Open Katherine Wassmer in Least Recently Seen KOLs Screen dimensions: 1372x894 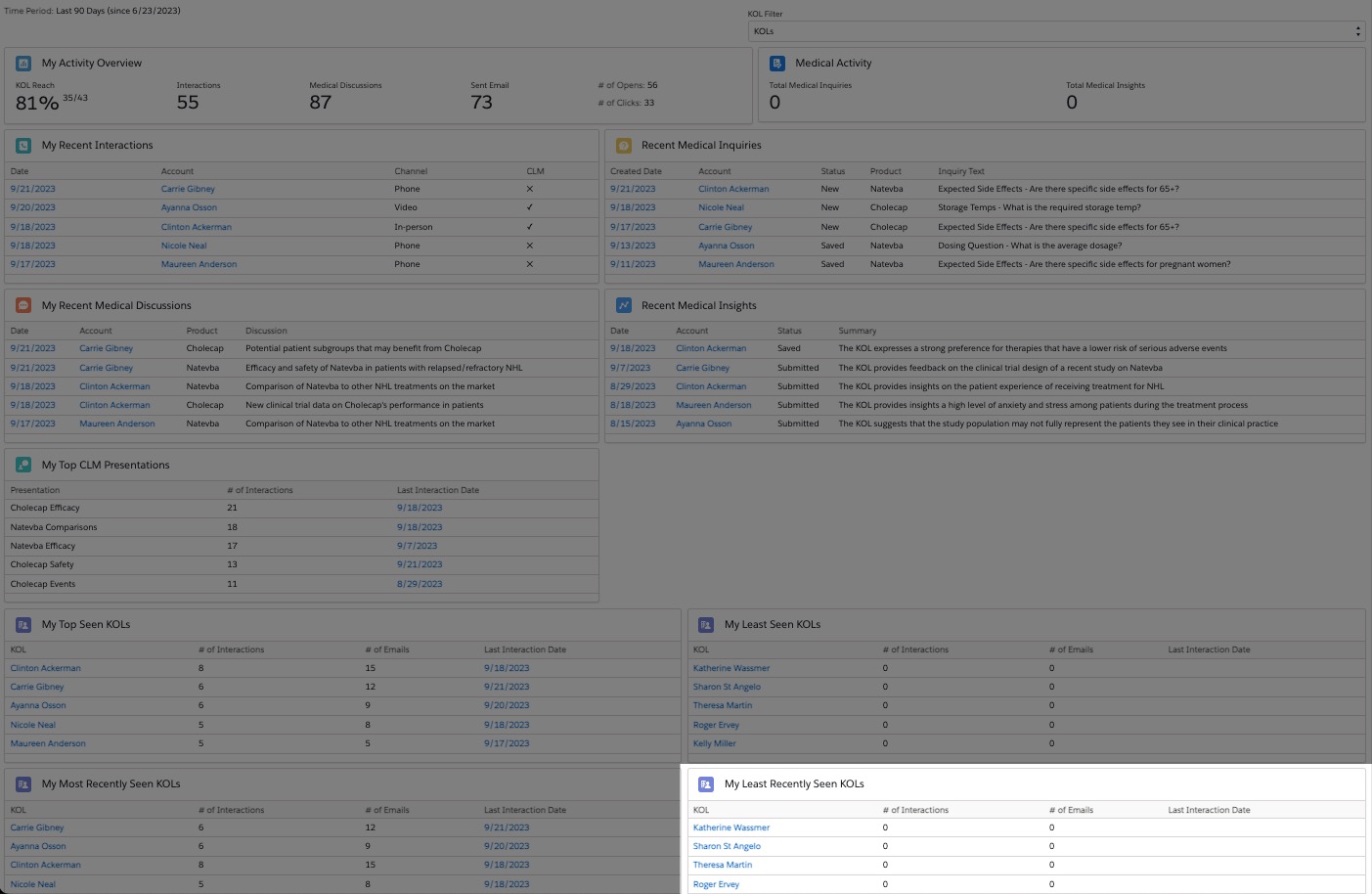coord(730,827)
